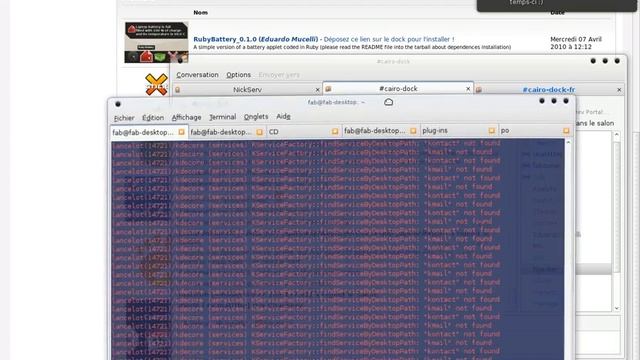
Task: Click the close icon of fab@fab-desktop tab beside CD
Action: [x=259, y=132]
